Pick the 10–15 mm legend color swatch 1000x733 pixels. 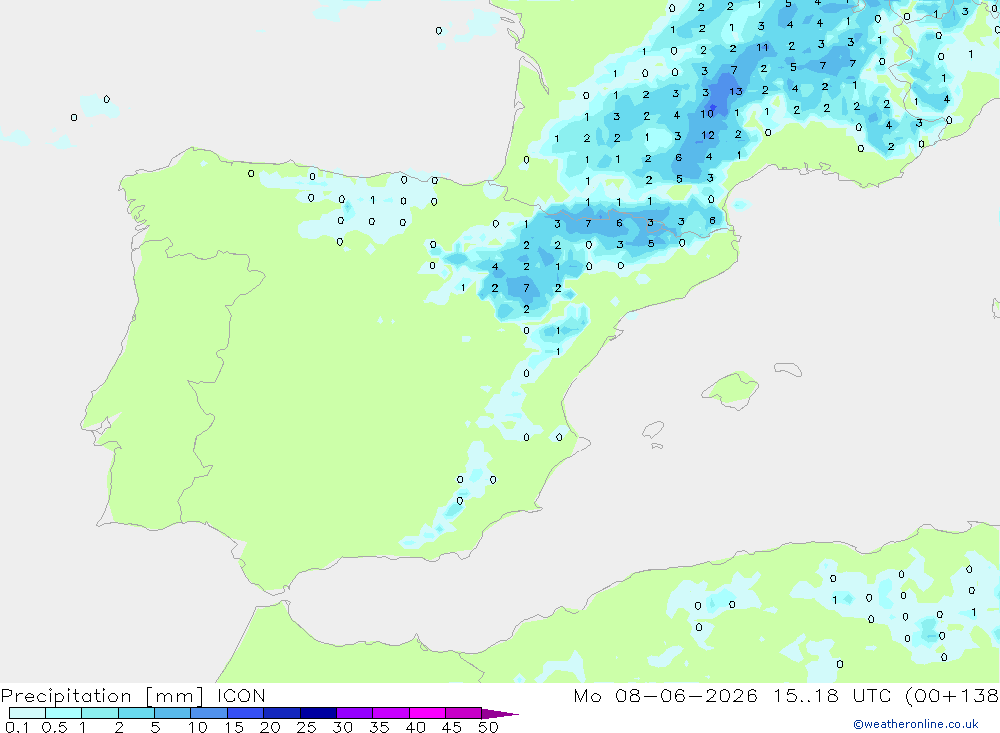click(x=209, y=713)
